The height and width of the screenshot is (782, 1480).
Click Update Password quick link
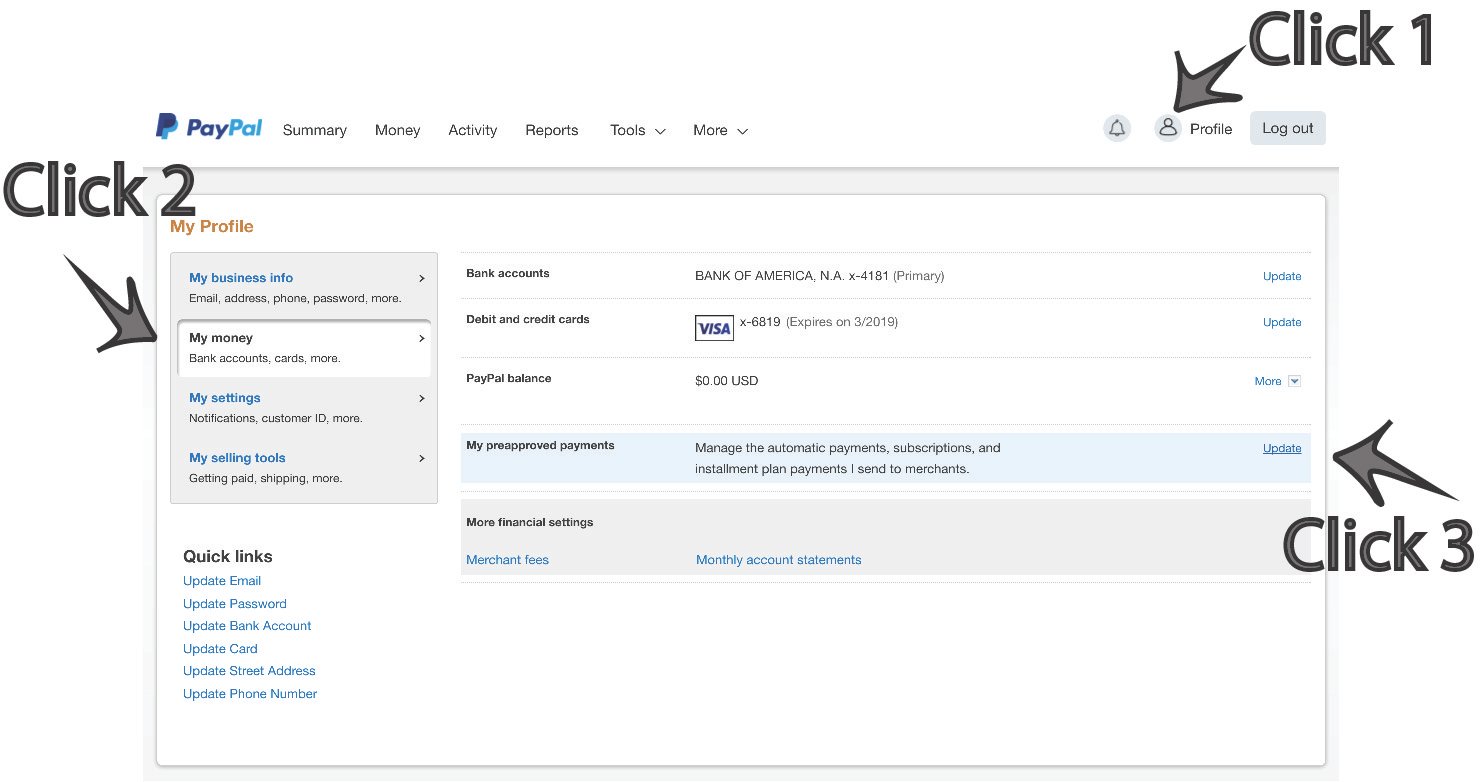tap(235, 604)
